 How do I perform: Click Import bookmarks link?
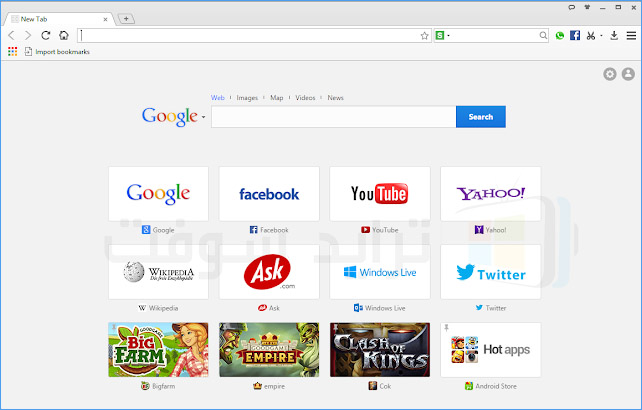point(62,52)
